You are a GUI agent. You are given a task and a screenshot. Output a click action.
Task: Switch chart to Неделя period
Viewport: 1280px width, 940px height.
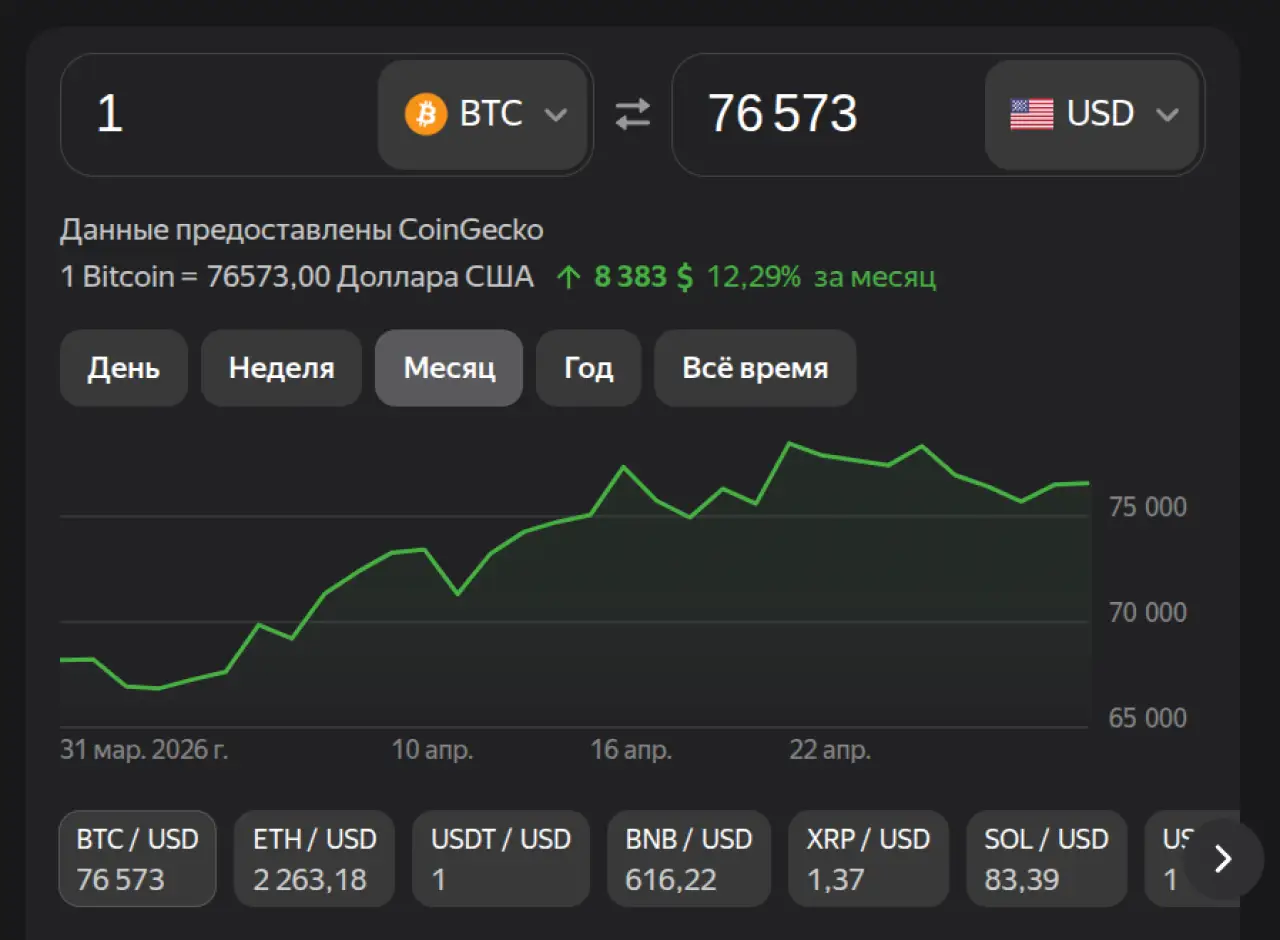pyautogui.click(x=281, y=368)
